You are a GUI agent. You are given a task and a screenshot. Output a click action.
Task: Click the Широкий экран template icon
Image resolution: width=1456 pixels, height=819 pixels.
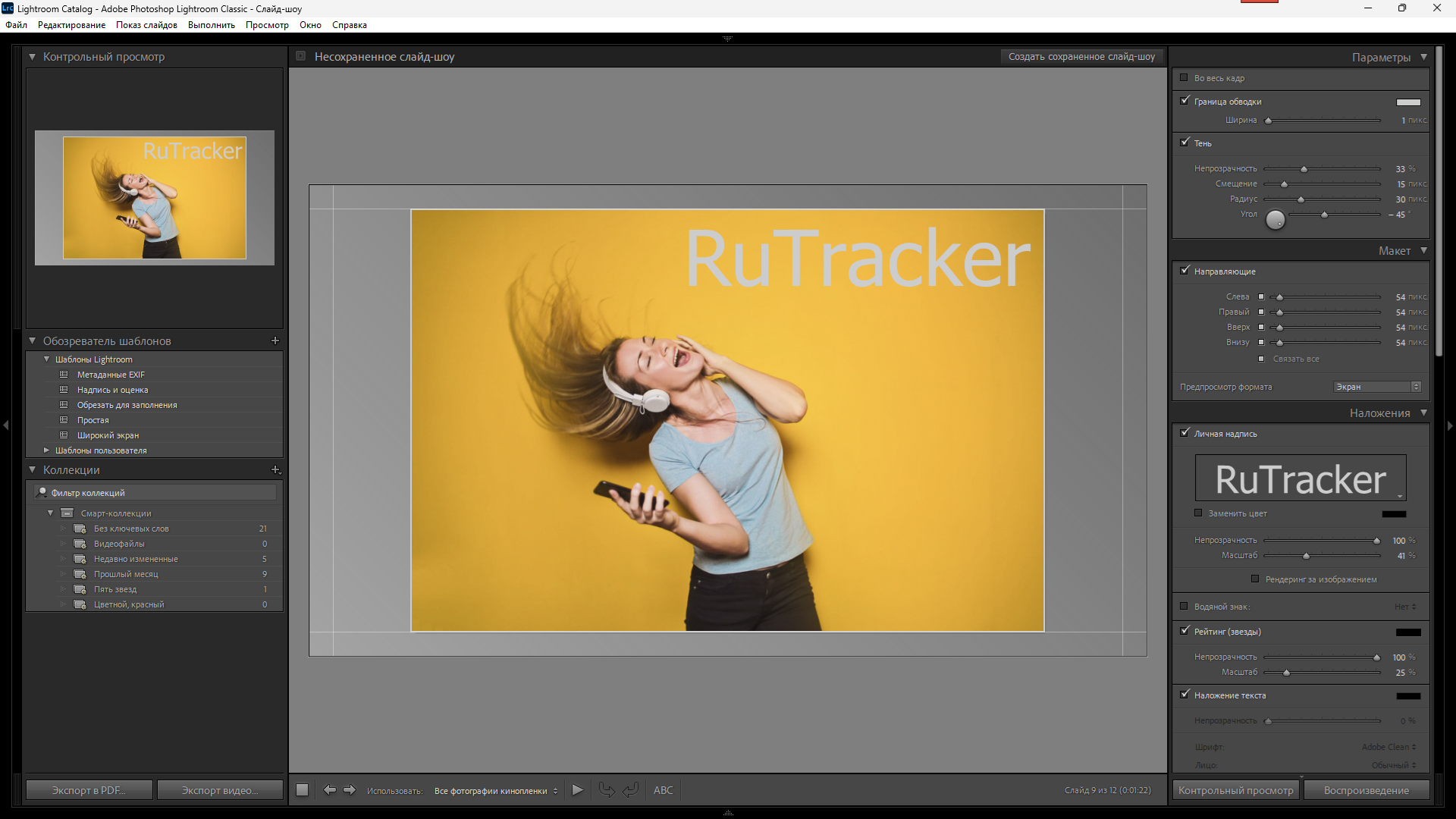(64, 435)
